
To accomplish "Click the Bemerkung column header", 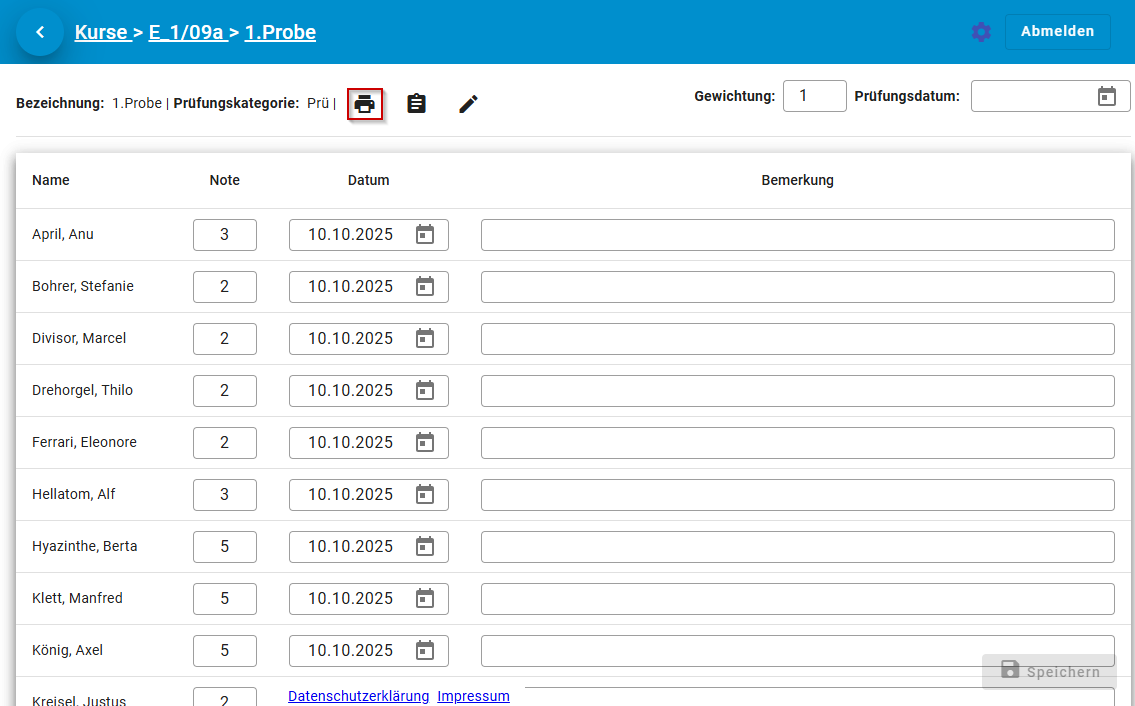I will pos(798,180).
